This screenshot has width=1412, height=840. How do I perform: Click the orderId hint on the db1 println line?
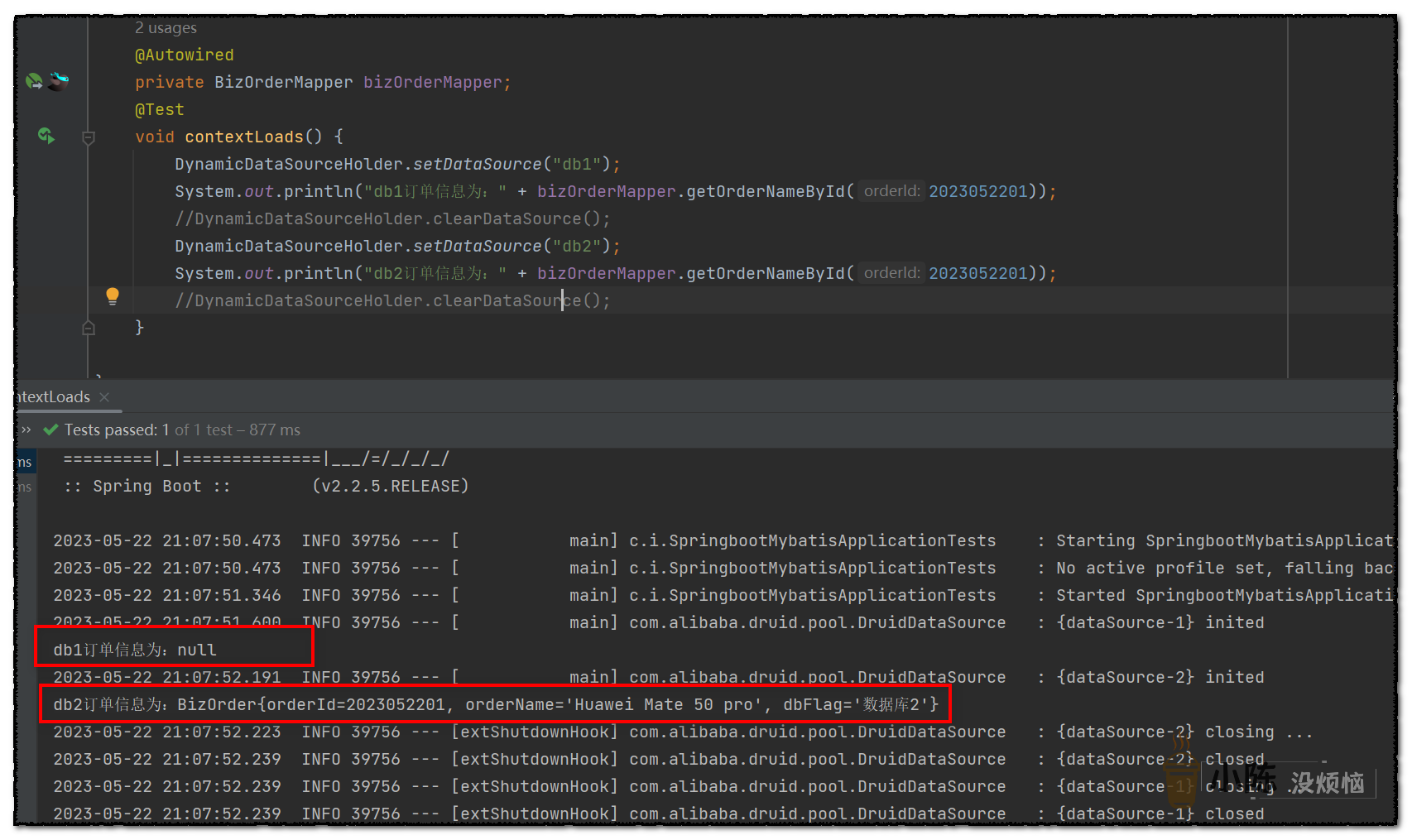[x=891, y=191]
